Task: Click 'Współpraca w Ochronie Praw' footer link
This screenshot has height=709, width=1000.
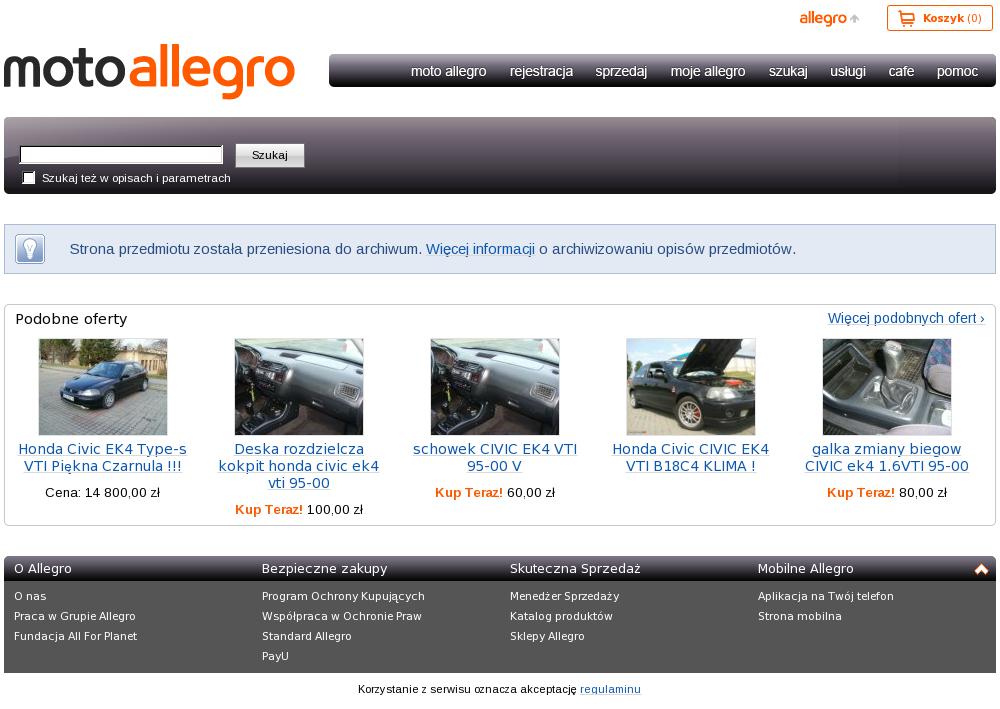Action: click(342, 616)
